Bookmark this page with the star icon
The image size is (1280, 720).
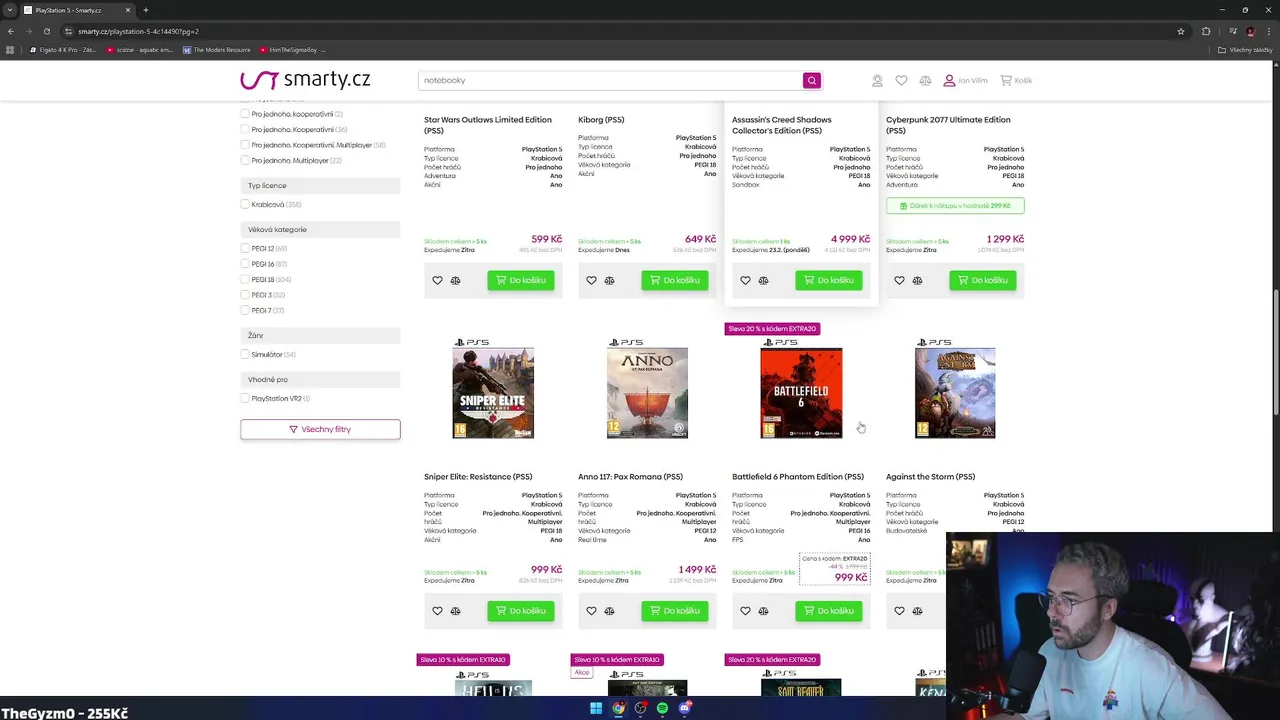click(1181, 31)
